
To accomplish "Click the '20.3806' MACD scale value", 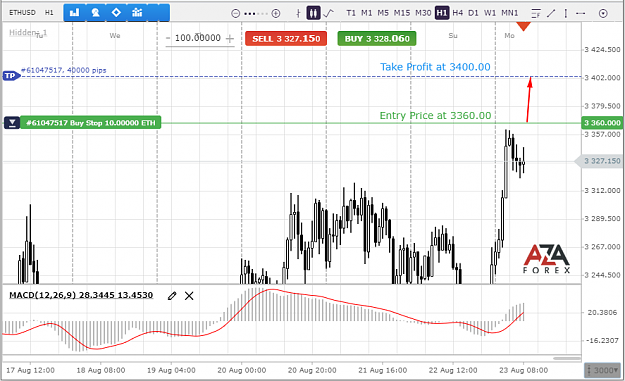I will pyautogui.click(x=603, y=312).
